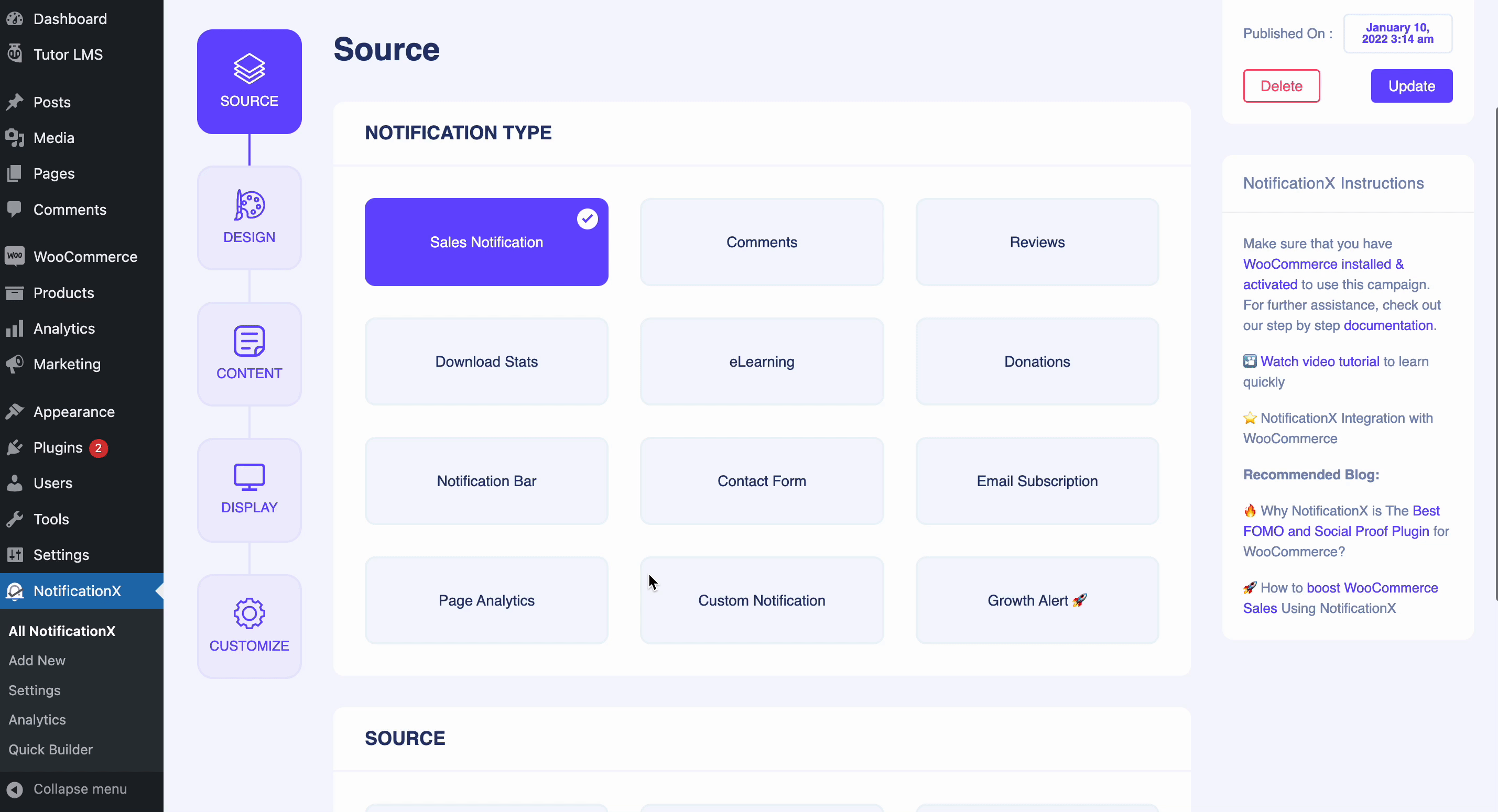
Task: Select the Sales Notification type
Action: pos(487,242)
